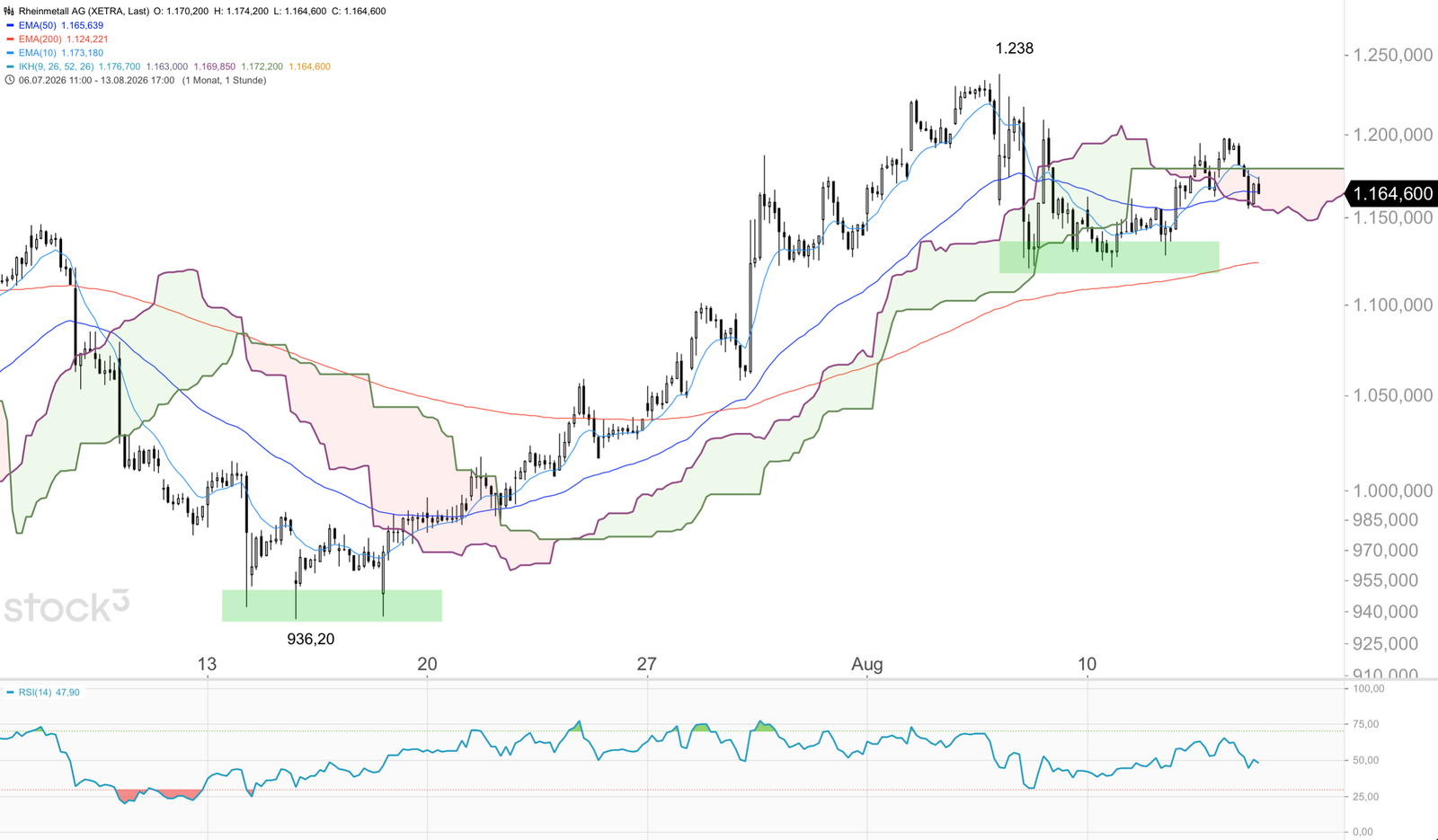The image size is (1438, 840).
Task: Select the EMA(50) indicator label
Action: (38, 25)
